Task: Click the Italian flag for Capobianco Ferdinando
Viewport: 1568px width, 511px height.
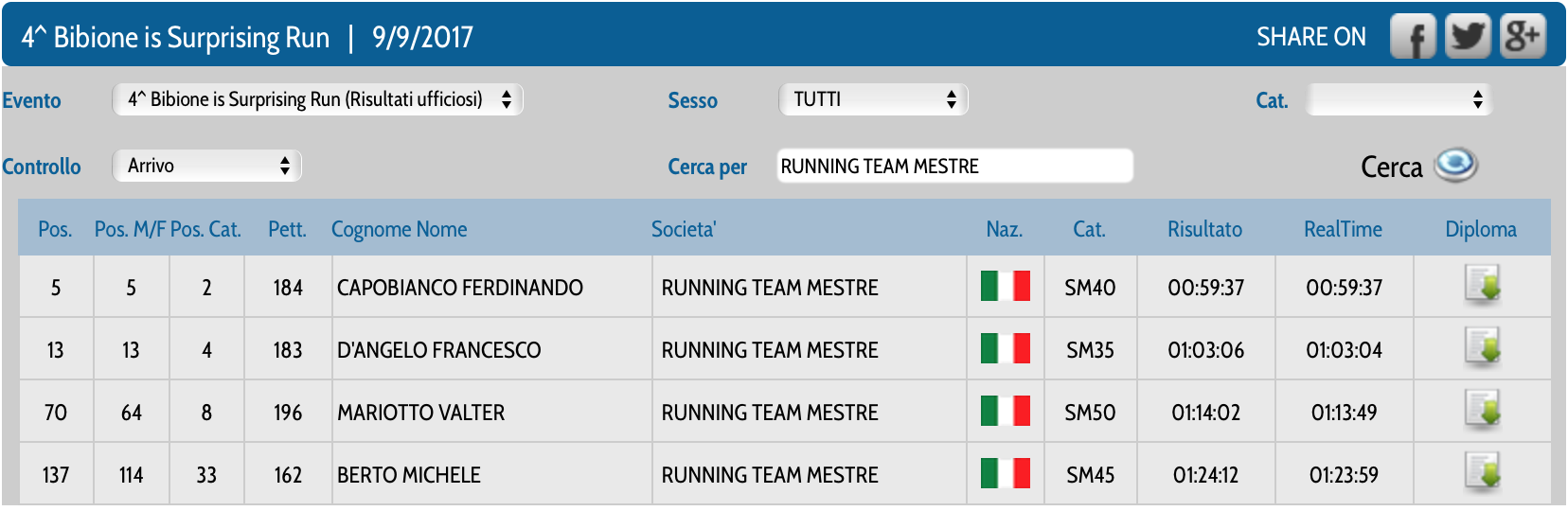Action: click(1005, 286)
